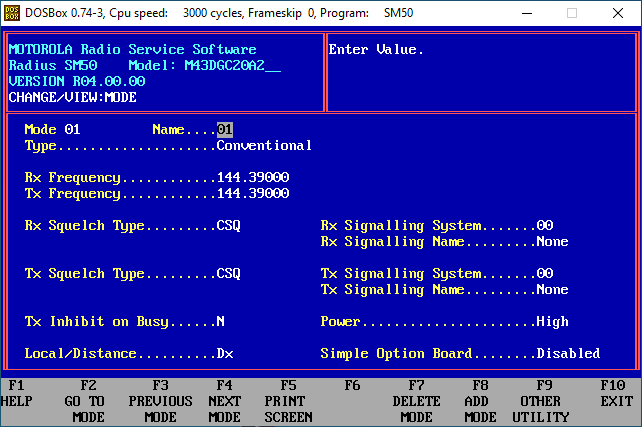
Task: Click the Rx Frequency label
Action: (x=72, y=178)
